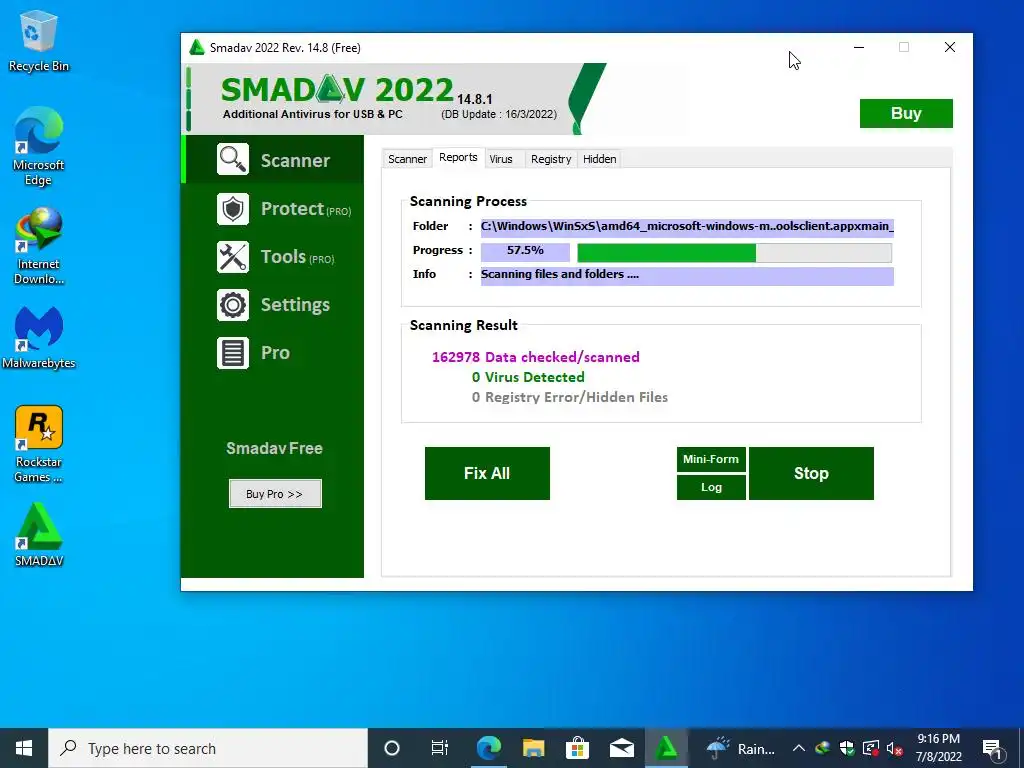Open the scan Log button
1024x768 pixels.
711,487
